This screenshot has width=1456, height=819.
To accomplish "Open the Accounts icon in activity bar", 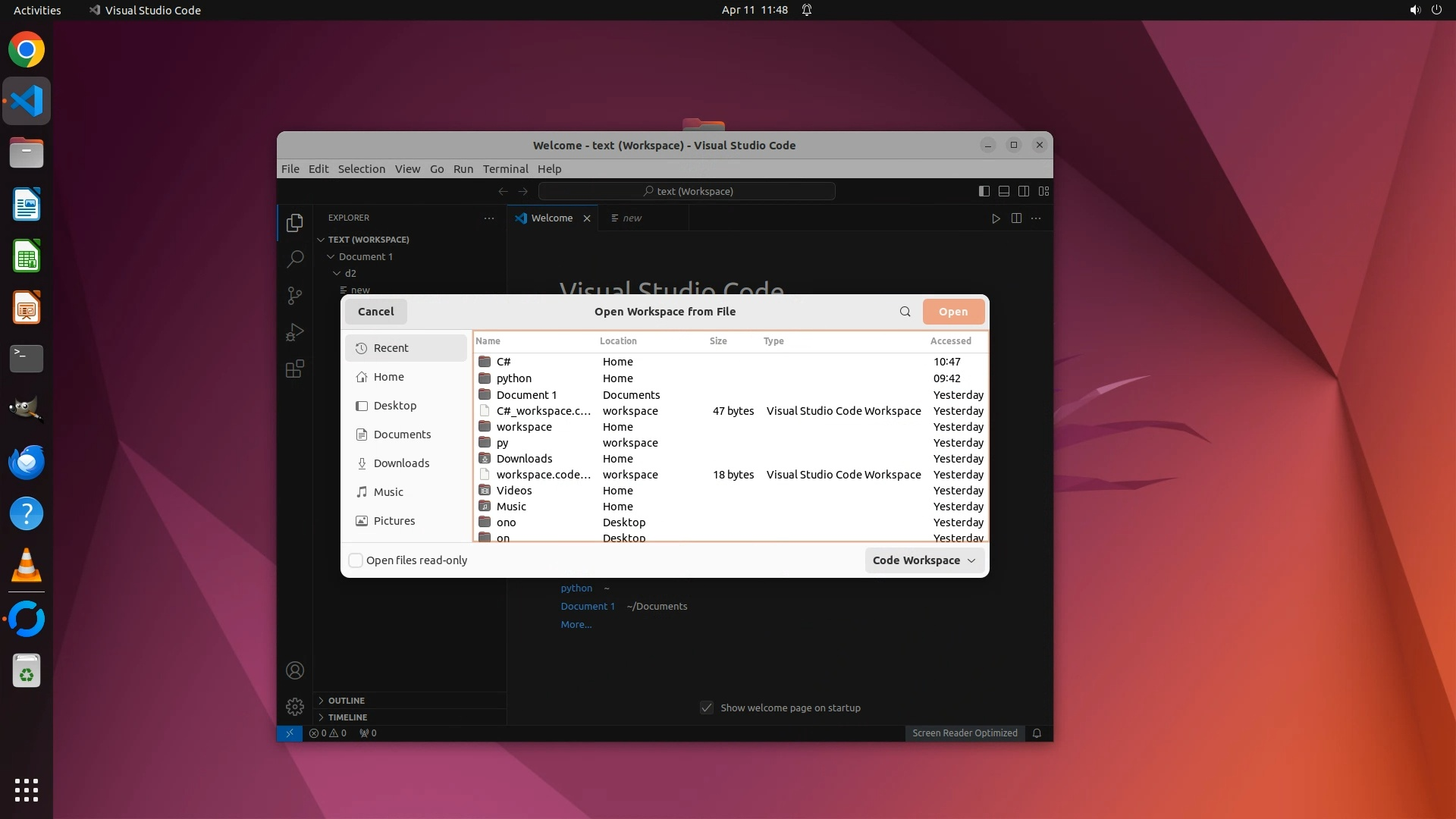I will pos(295,670).
